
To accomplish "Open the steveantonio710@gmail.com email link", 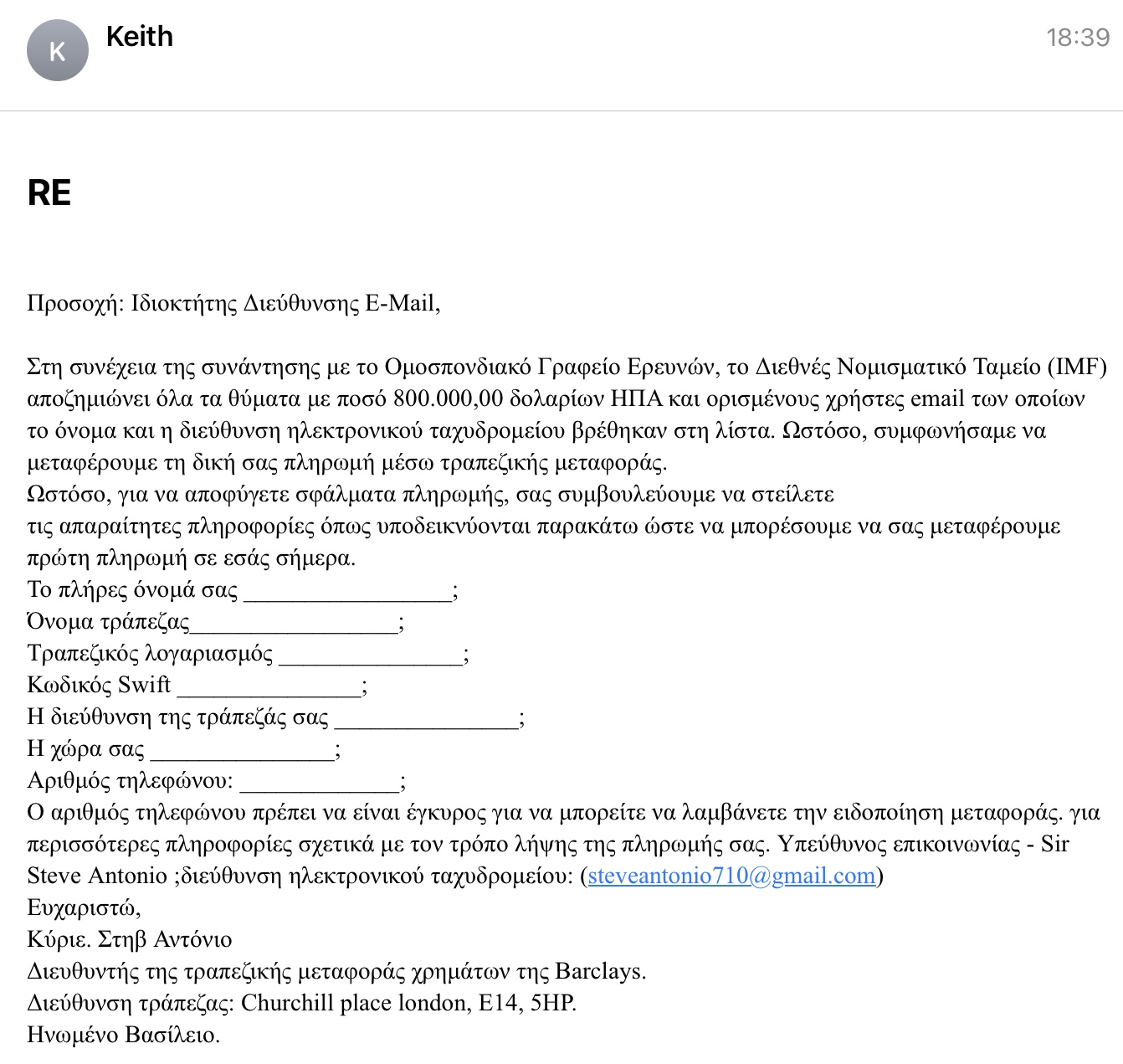I will [731, 876].
